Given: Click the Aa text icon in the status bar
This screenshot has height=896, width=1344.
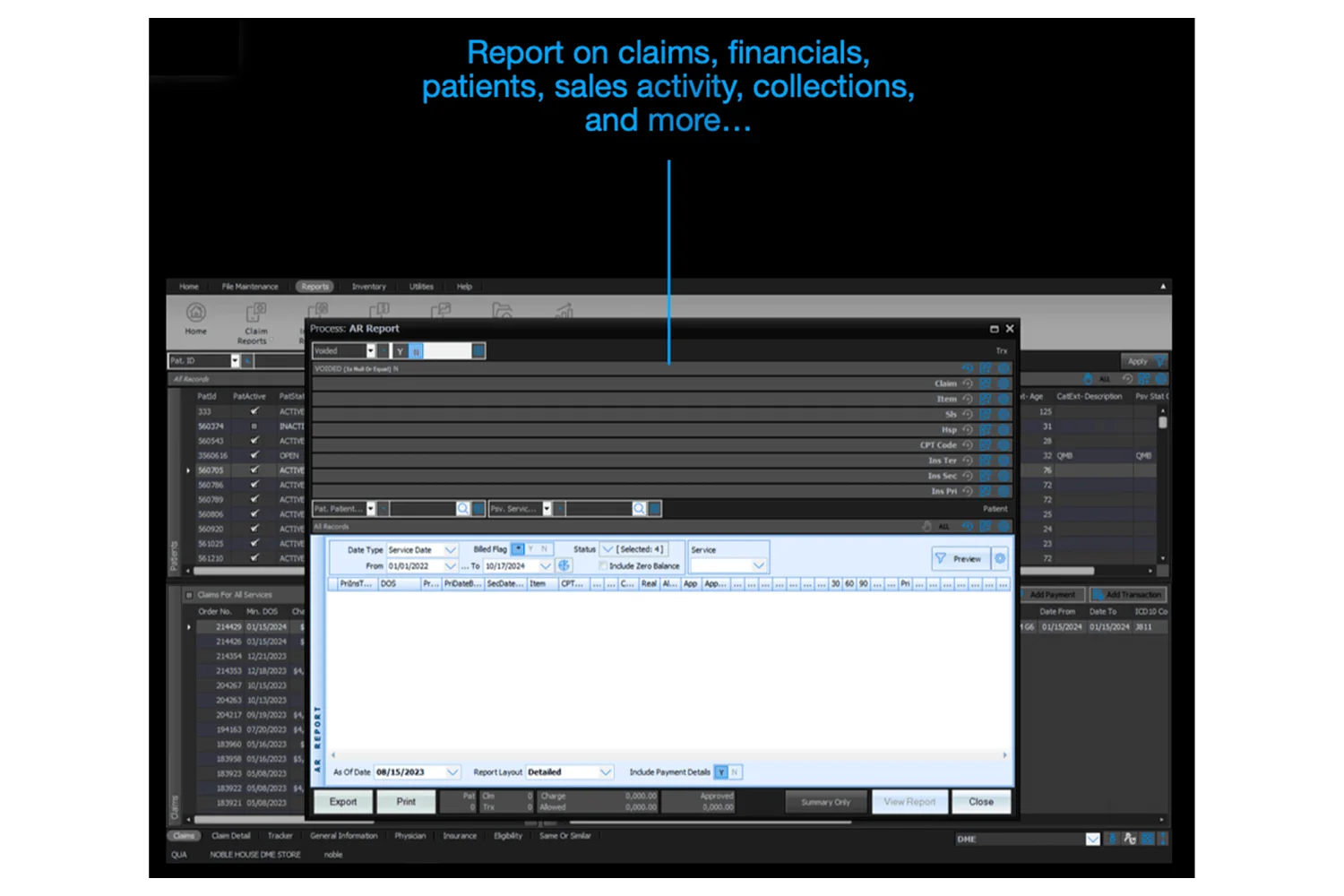Looking at the screenshot, I should click(x=1130, y=840).
